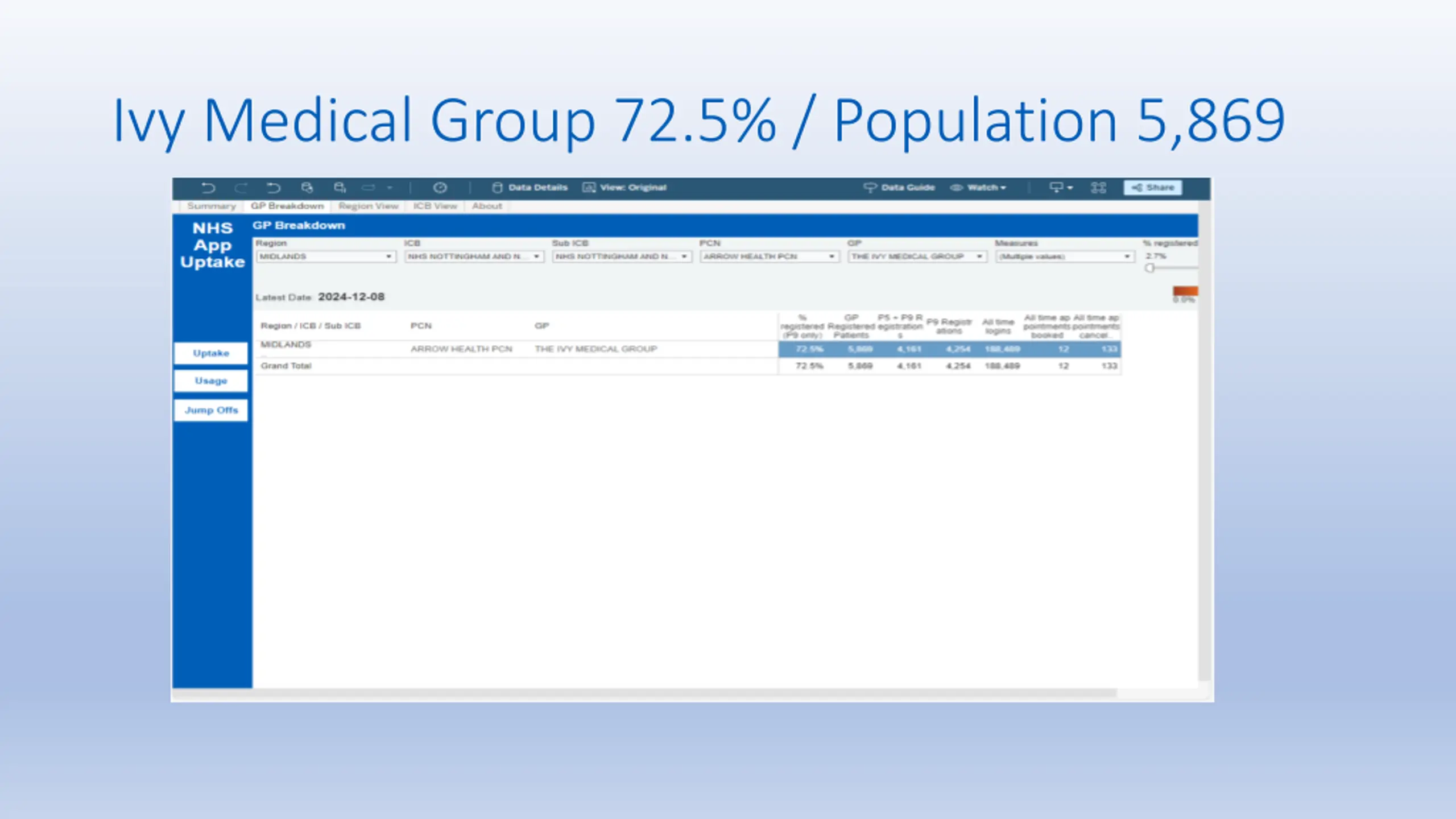
Task: Open the Region filter dropdown showing MIDLANDS
Action: coord(325,257)
